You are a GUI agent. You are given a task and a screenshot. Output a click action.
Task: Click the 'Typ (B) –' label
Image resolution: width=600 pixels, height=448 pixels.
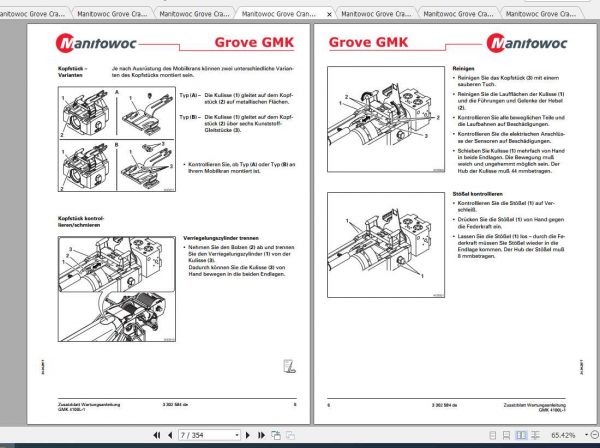[x=190, y=117]
